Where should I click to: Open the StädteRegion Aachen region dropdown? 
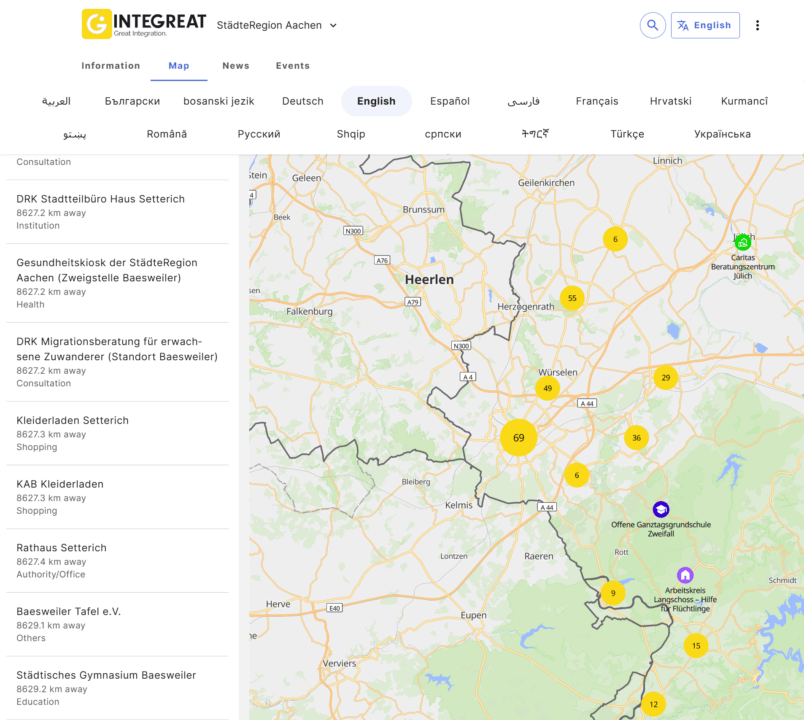[x=277, y=25]
